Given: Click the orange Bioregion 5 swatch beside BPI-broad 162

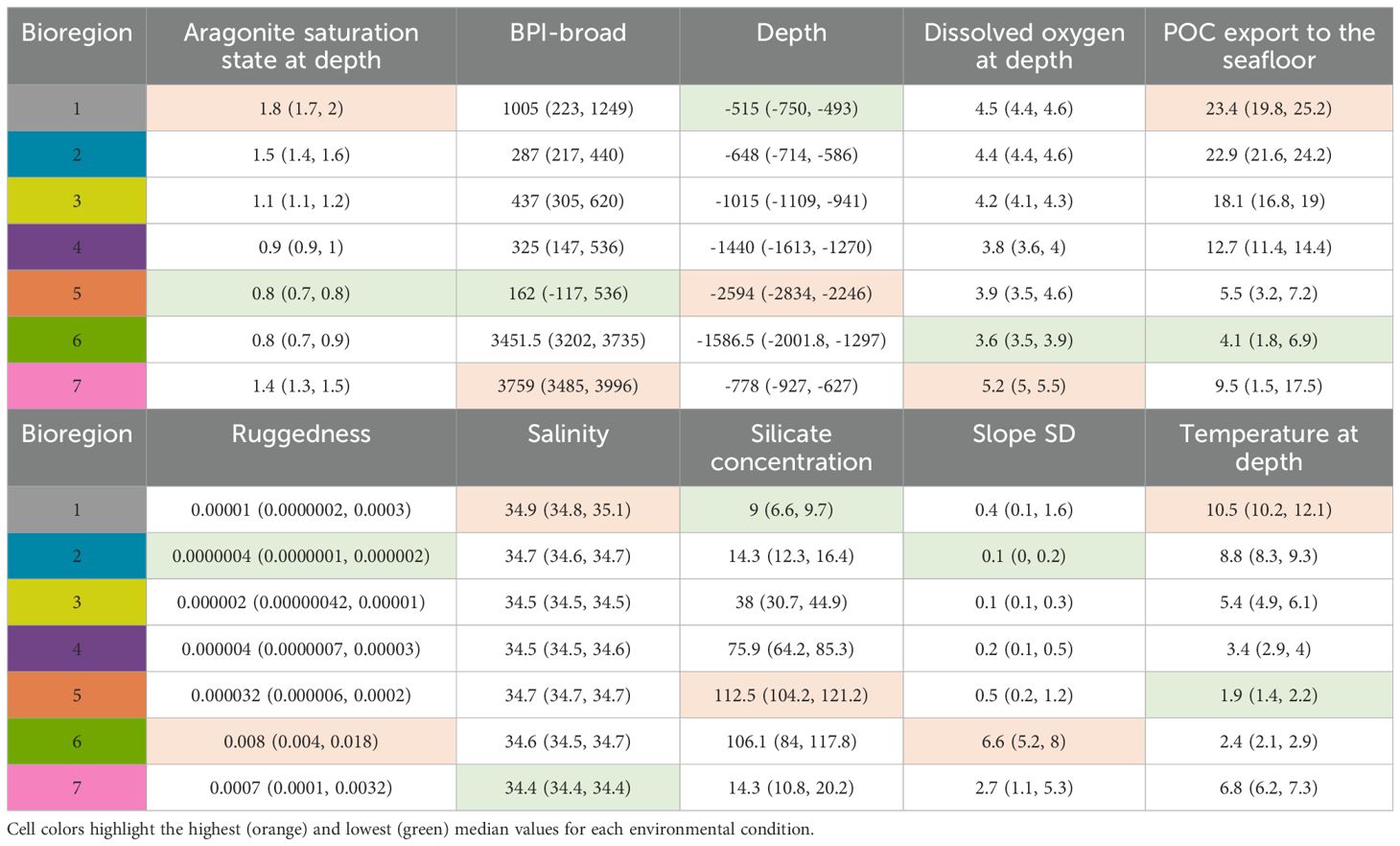Looking at the screenshot, I should [x=77, y=294].
